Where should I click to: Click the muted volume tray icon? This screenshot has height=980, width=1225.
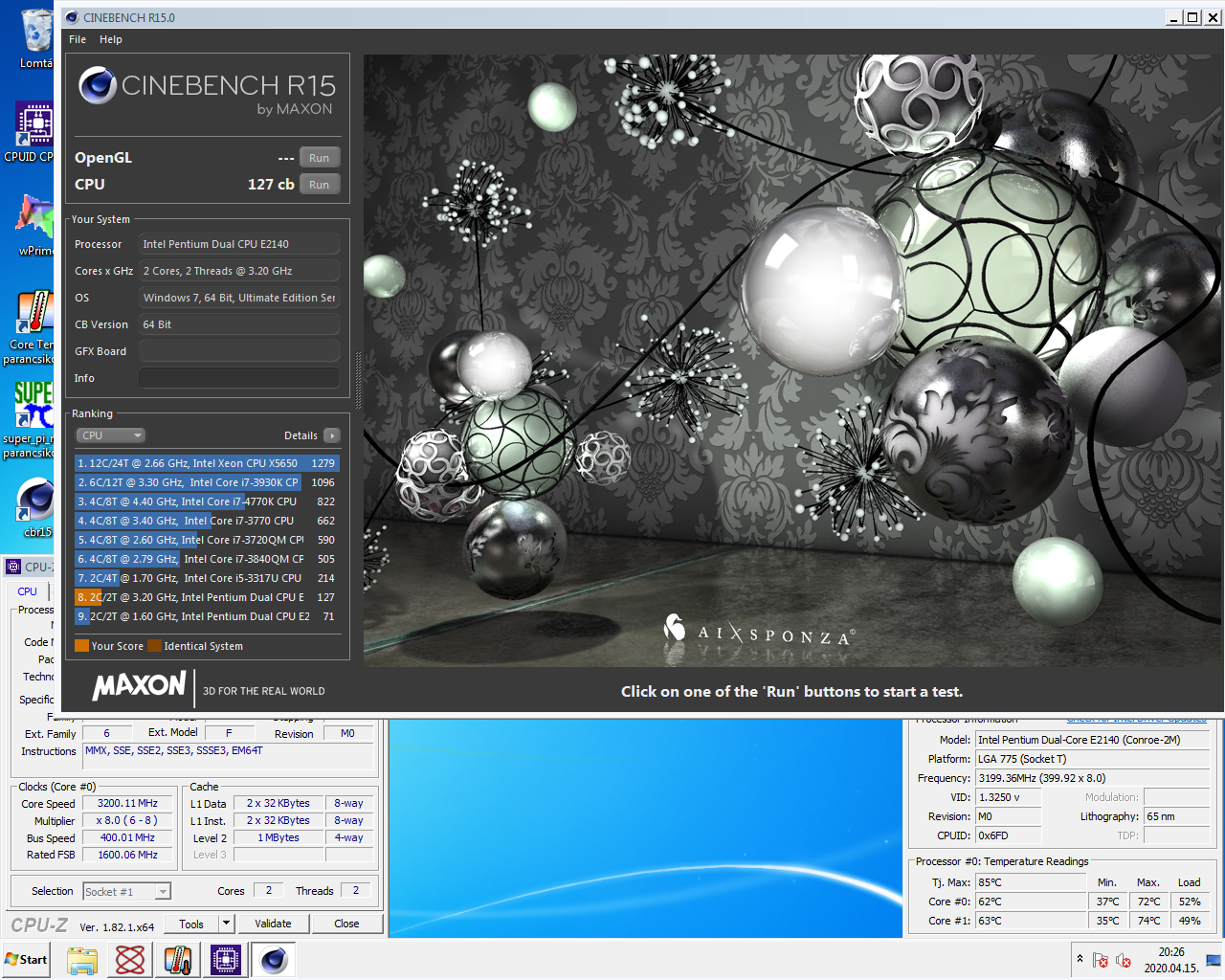pyautogui.click(x=1124, y=960)
